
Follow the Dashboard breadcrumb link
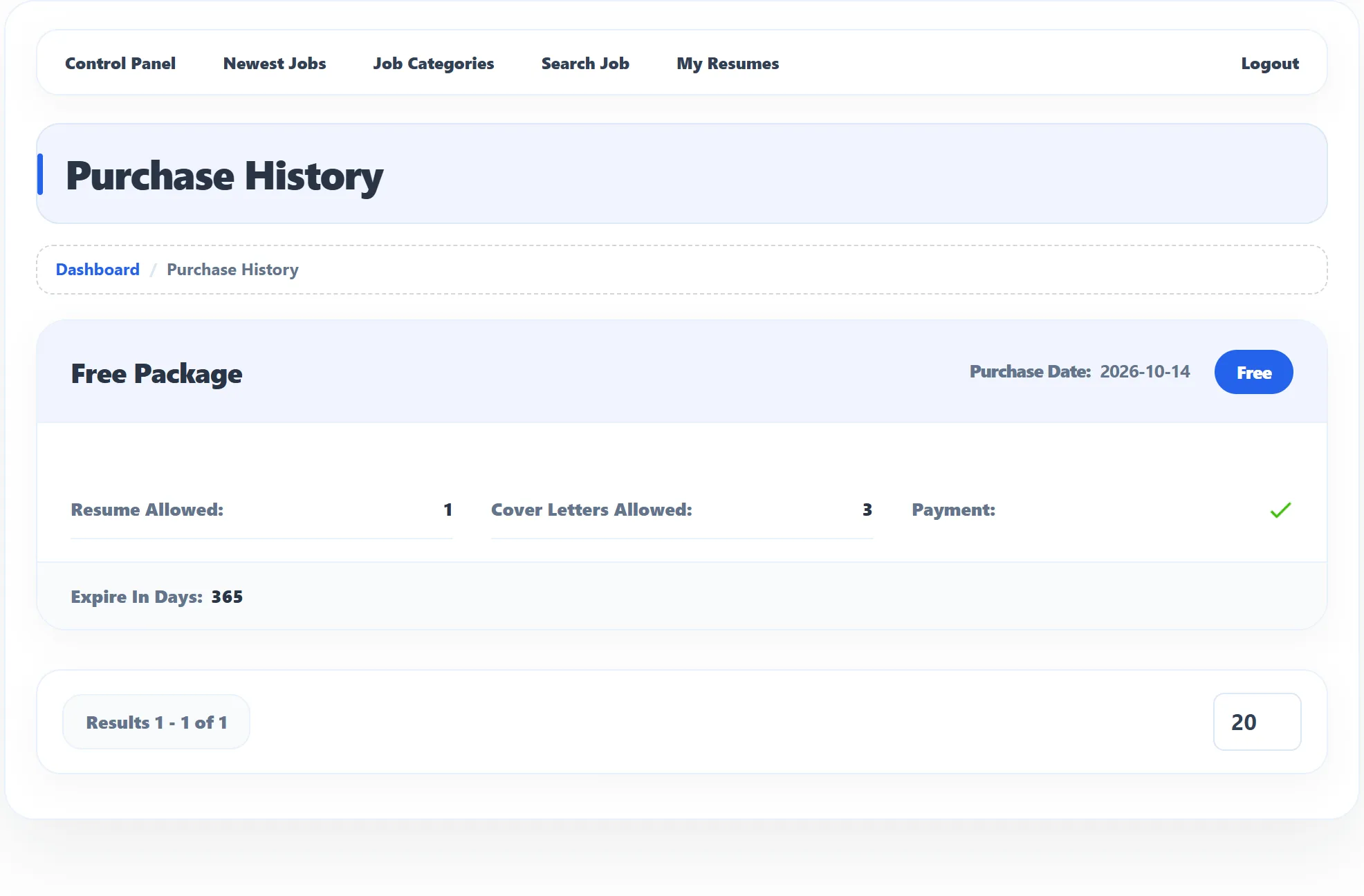tap(98, 270)
